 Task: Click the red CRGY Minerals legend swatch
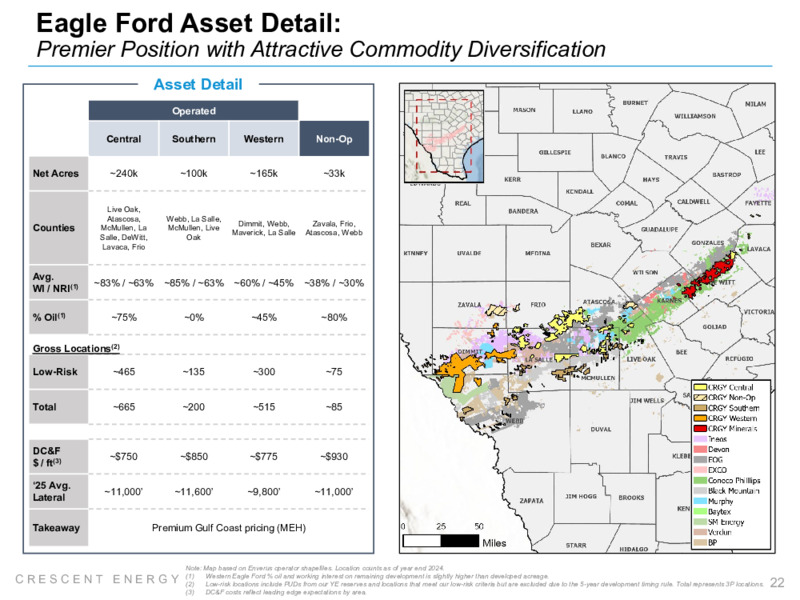700,429
